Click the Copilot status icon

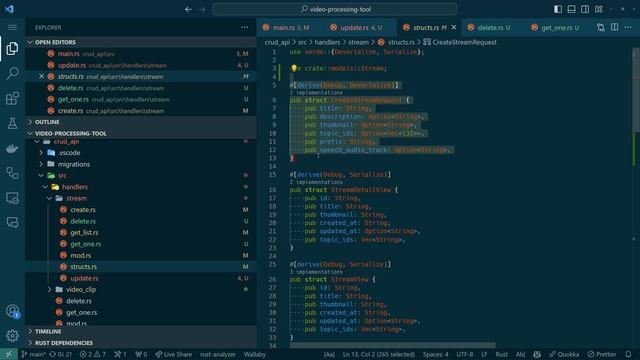537,354
